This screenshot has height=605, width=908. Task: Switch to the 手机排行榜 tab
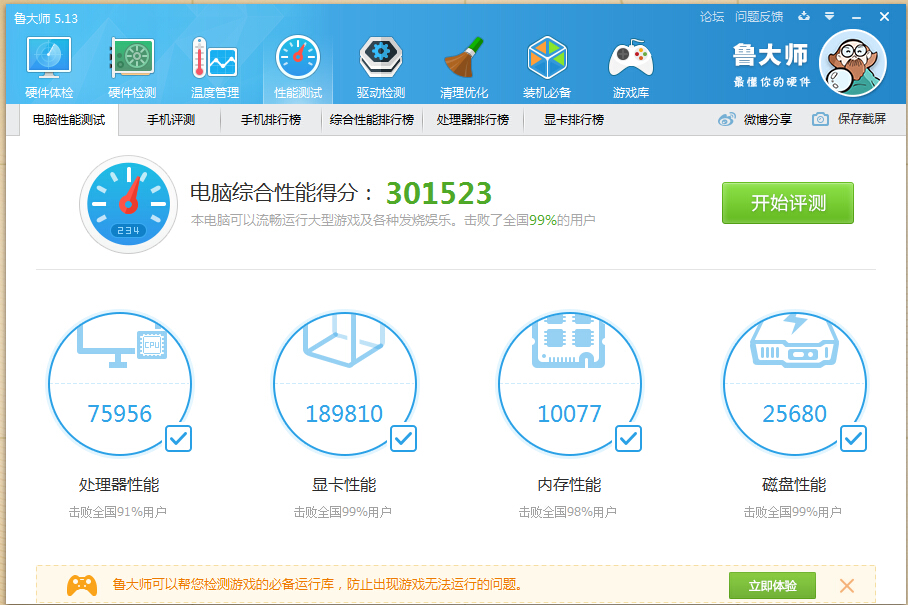[271, 120]
